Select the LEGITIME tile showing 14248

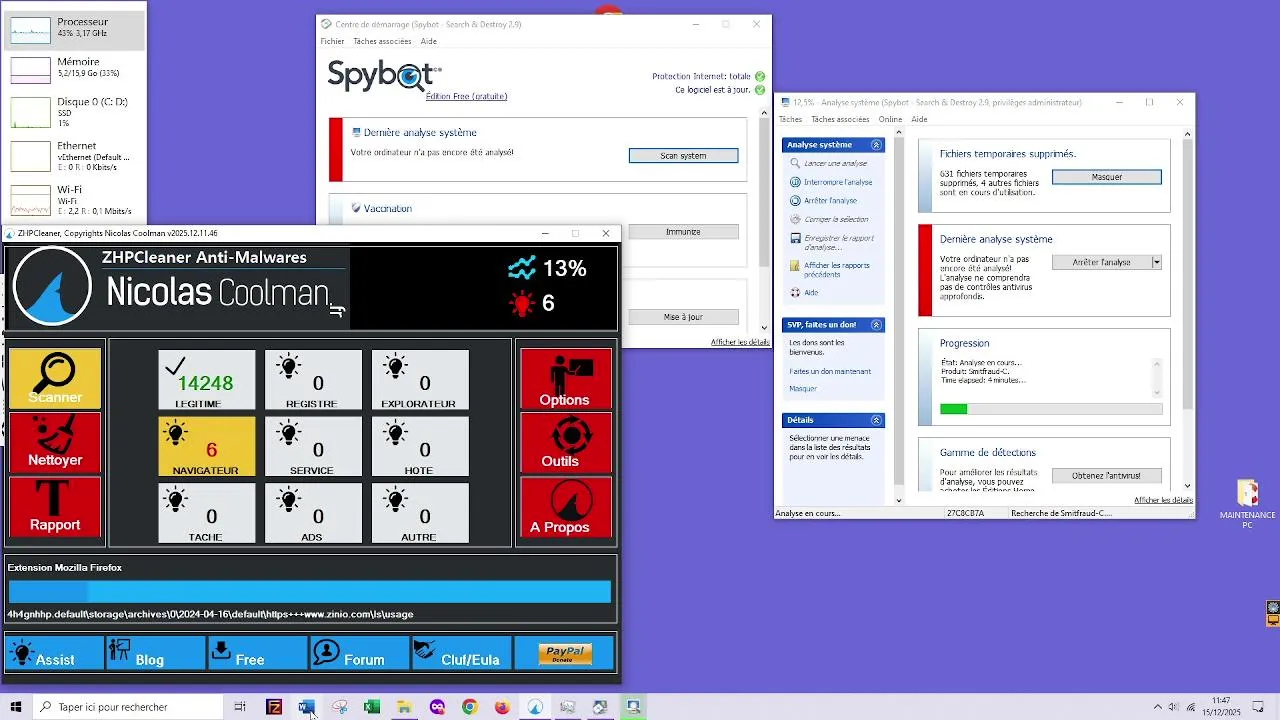(x=207, y=379)
